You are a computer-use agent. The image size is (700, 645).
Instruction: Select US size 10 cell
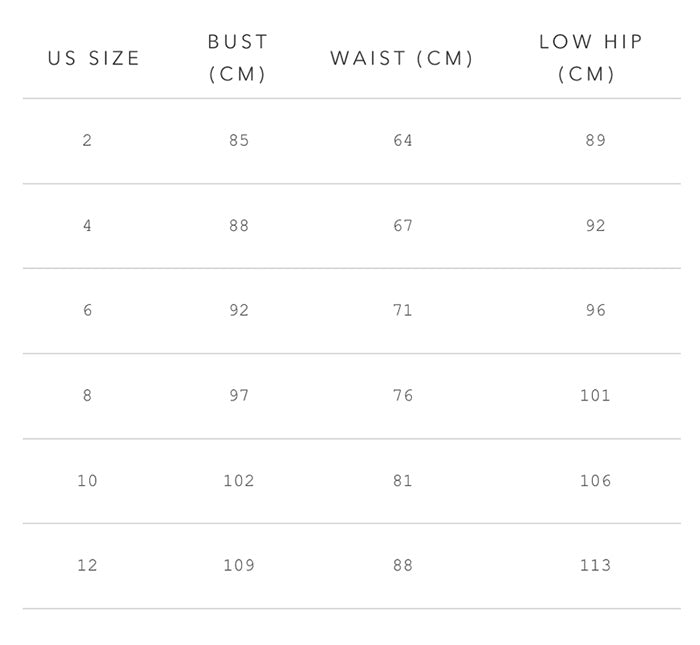pos(87,481)
